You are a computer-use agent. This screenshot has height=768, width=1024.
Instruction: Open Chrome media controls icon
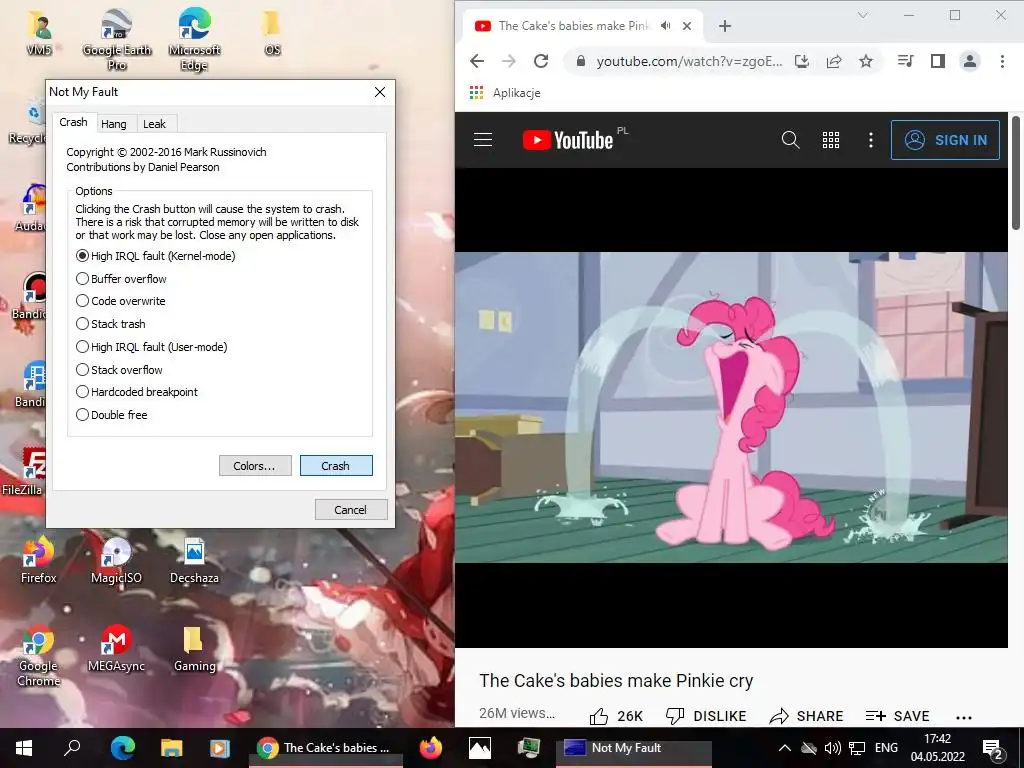905,61
